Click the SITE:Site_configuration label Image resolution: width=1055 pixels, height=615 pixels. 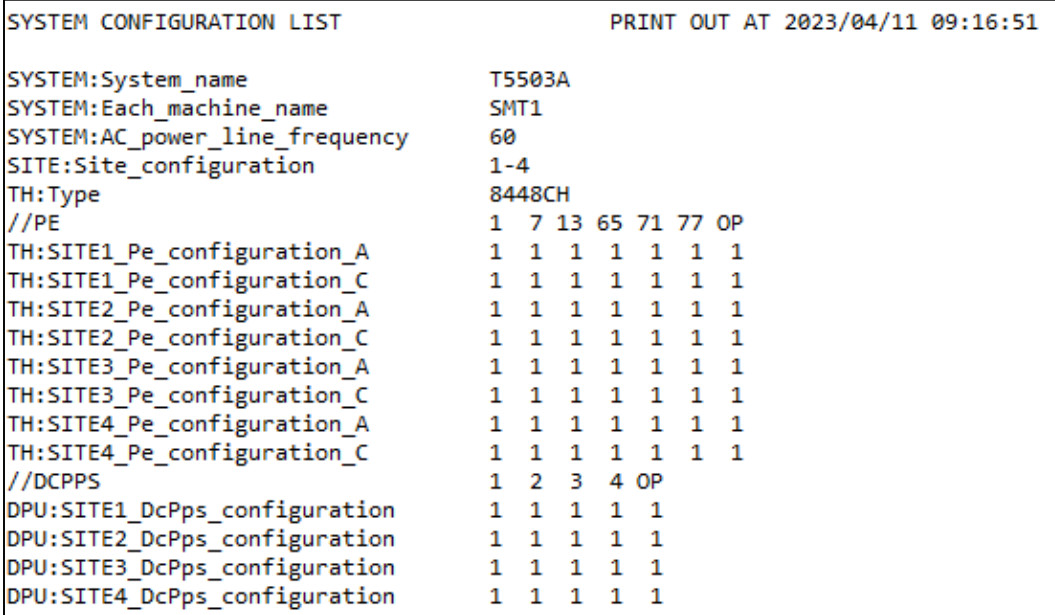tap(159, 165)
